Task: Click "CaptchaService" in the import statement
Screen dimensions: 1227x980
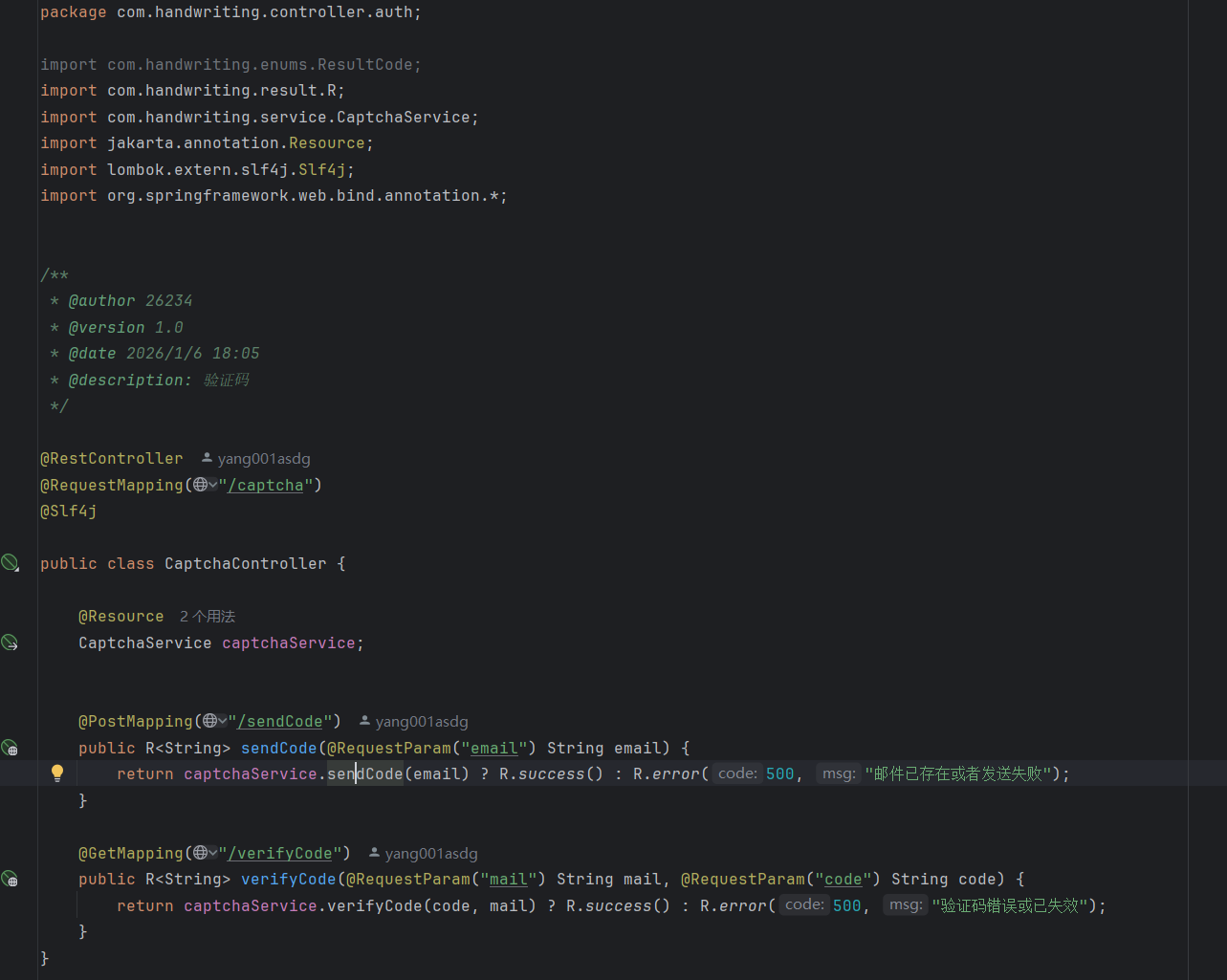Action: [403, 117]
